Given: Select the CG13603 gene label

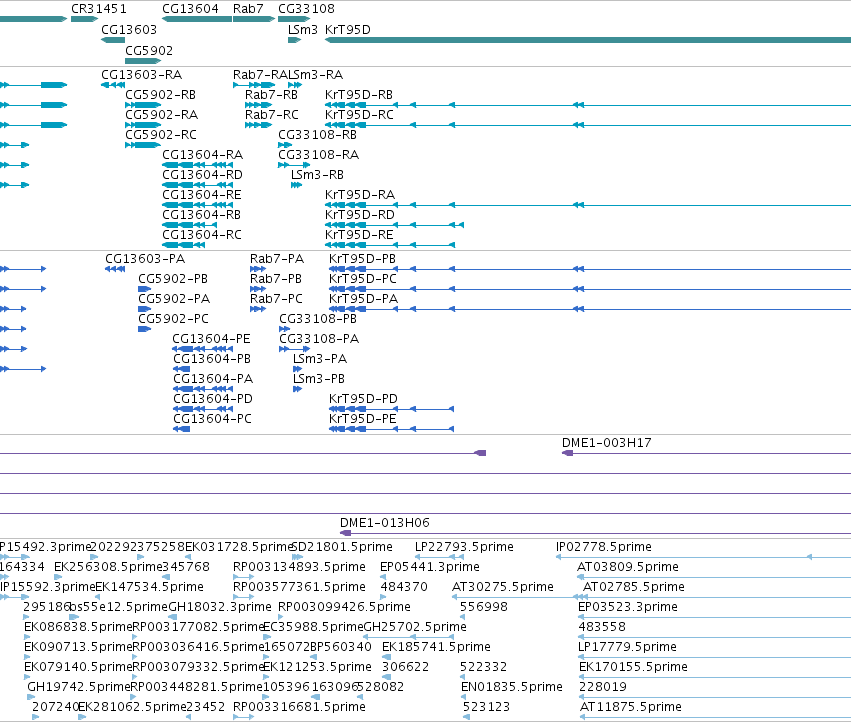Looking at the screenshot, I should 129,29.
